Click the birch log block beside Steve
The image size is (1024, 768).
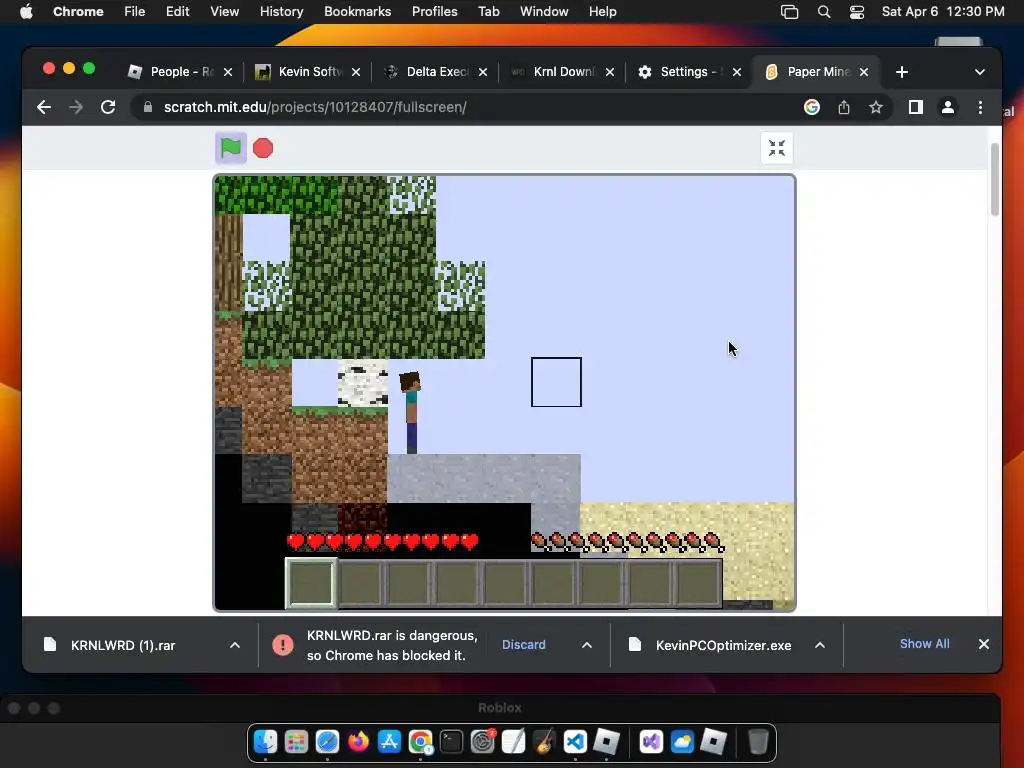click(362, 383)
